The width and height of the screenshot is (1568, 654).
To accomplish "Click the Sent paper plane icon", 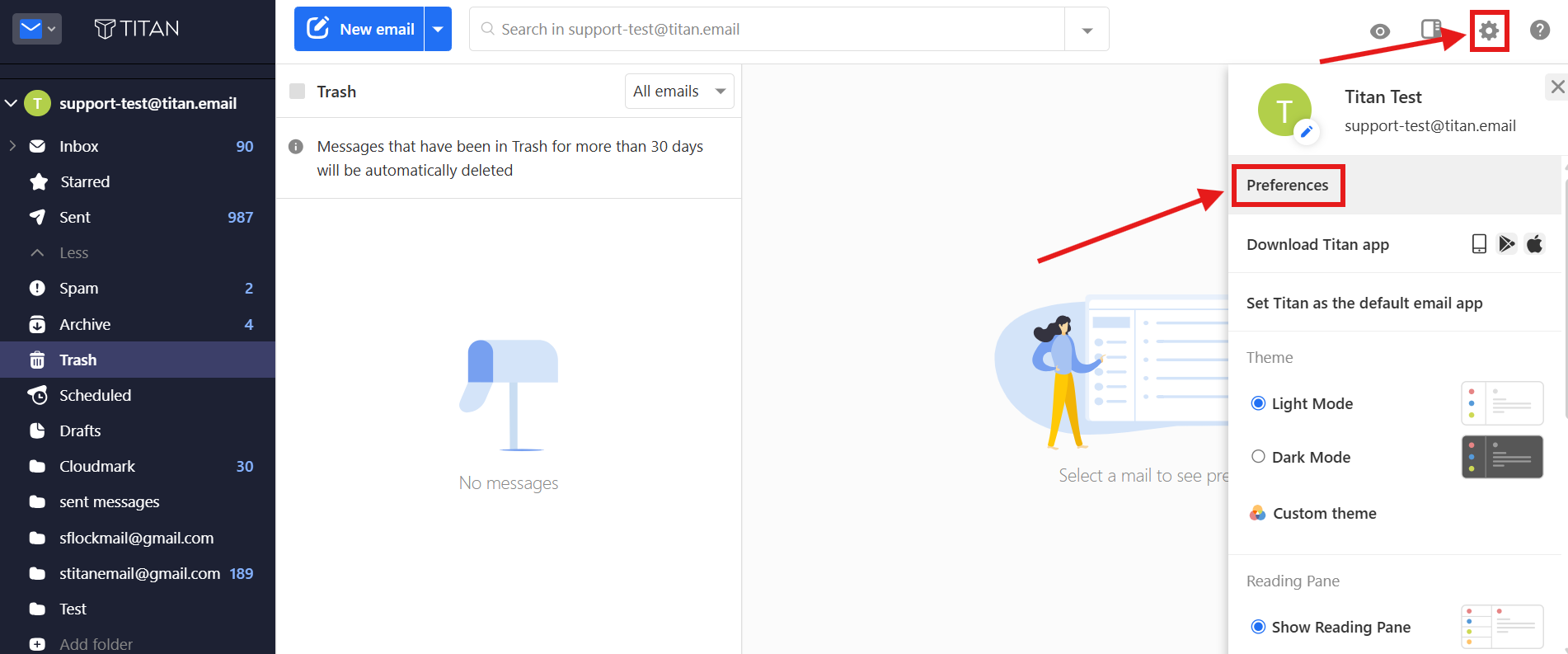I will 37,217.
